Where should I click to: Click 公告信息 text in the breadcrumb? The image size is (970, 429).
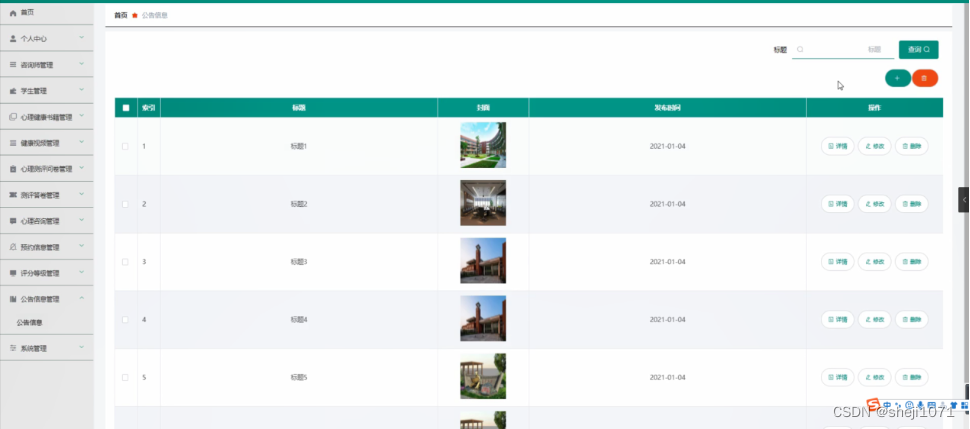point(155,15)
